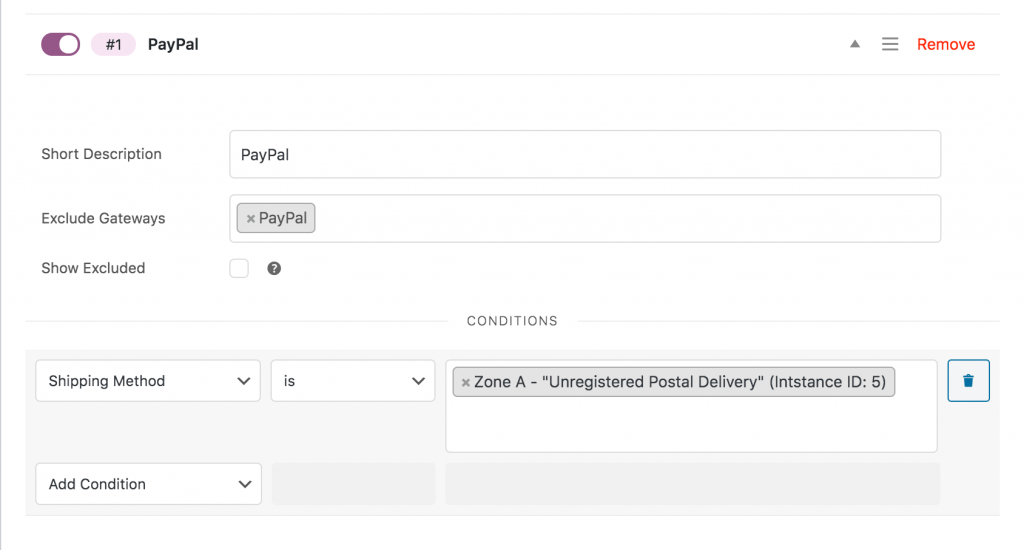Open the 'is' operator dropdown
Viewport: 1024px width, 550px height.
pos(353,381)
